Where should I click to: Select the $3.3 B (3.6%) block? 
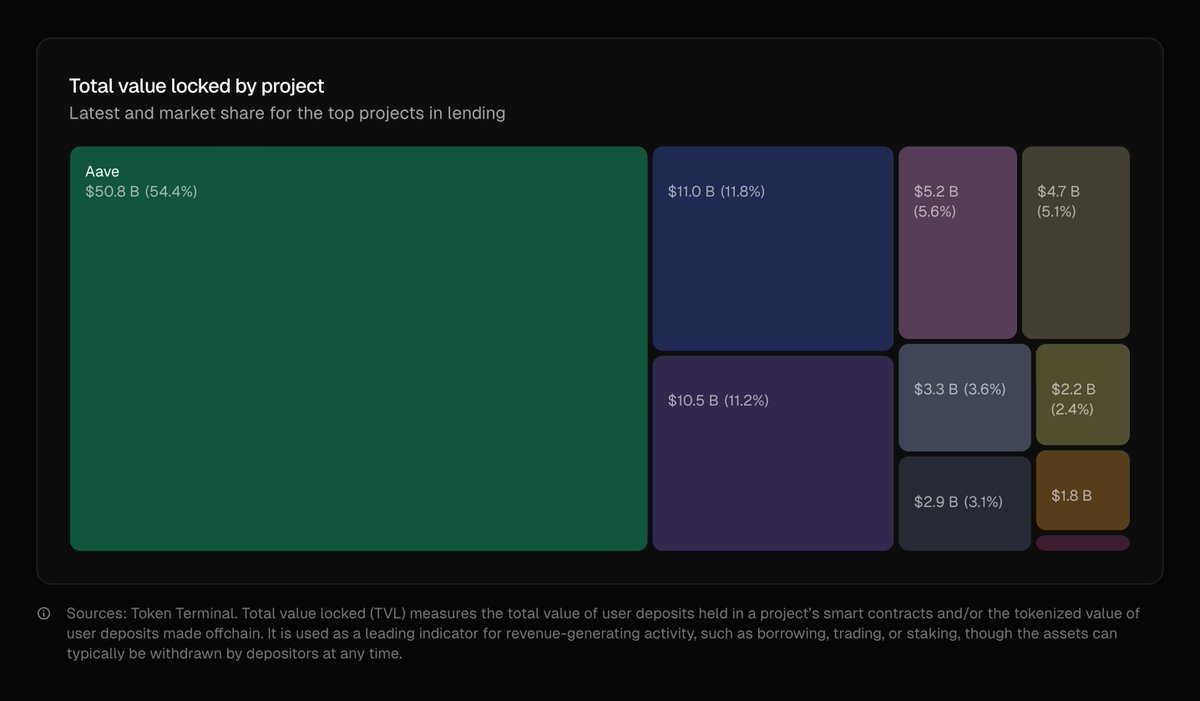click(965, 398)
